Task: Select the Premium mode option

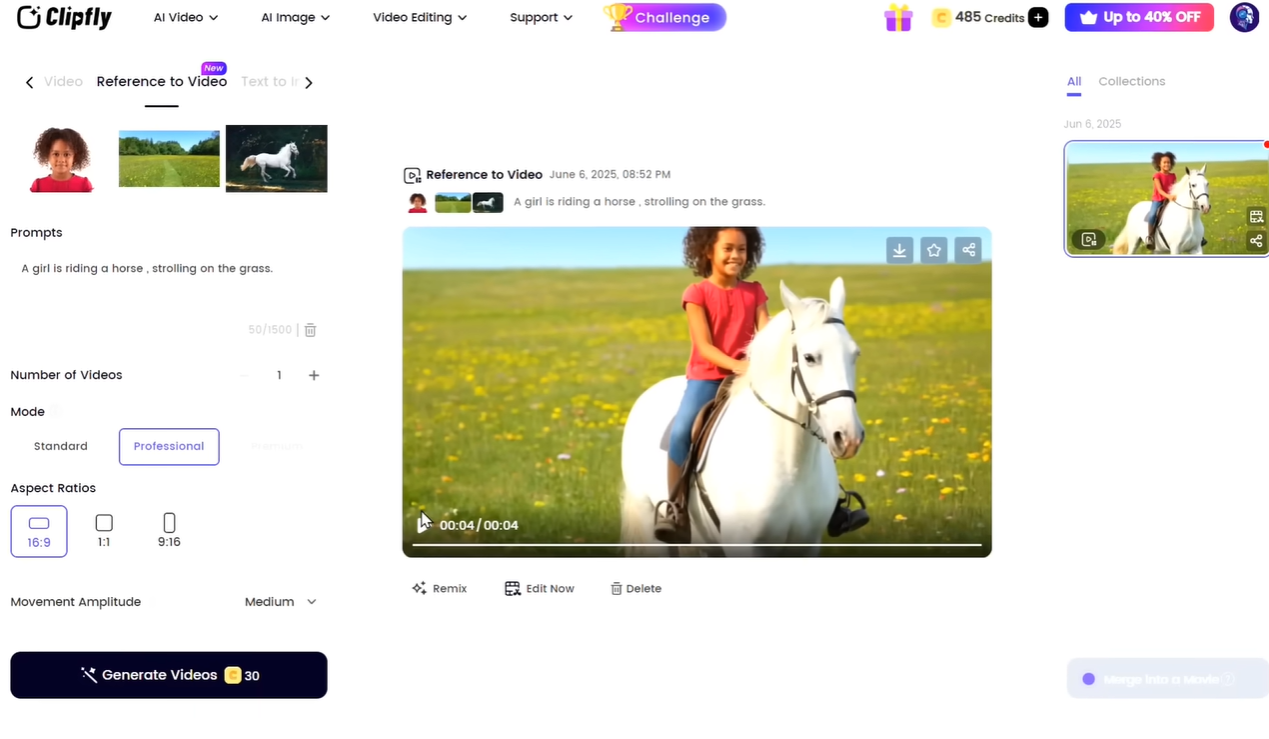Action: point(277,446)
